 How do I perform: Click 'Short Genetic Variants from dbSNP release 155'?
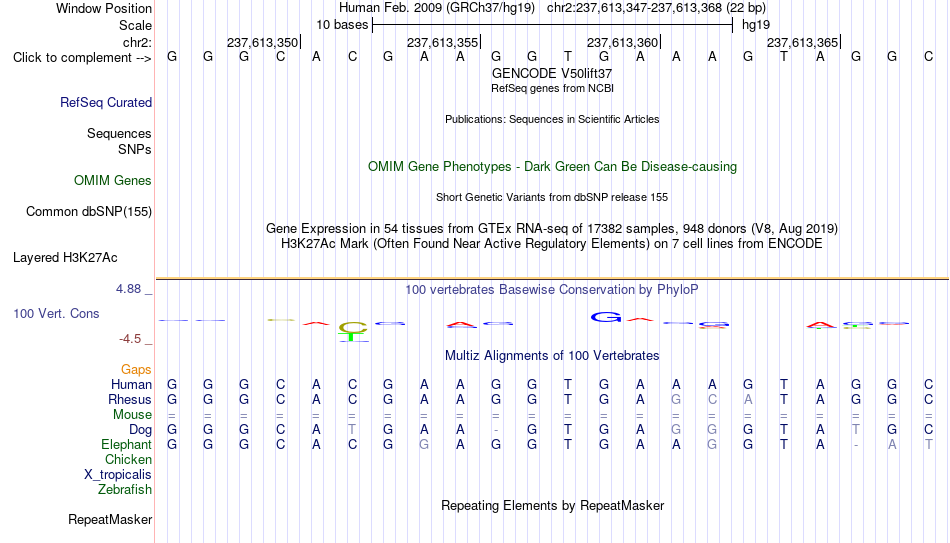click(x=552, y=197)
